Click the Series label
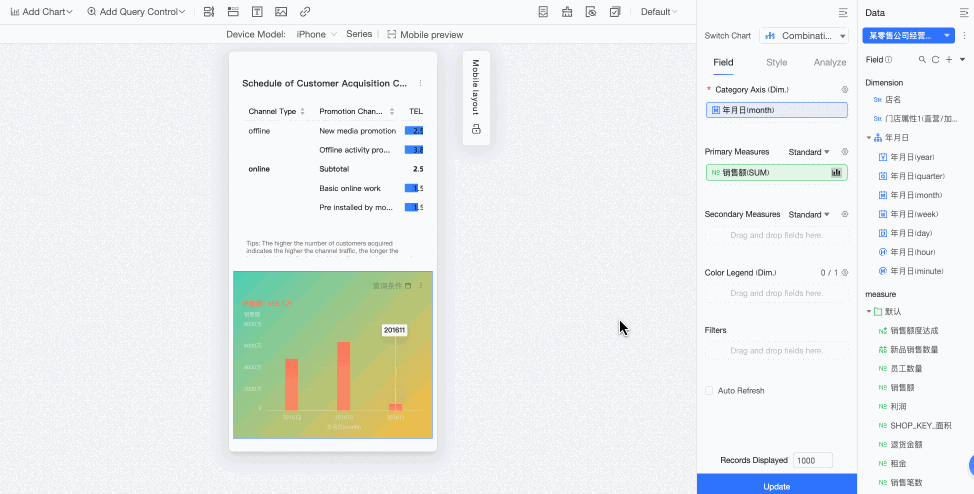Screen dimensions: 974x494 [359, 34]
